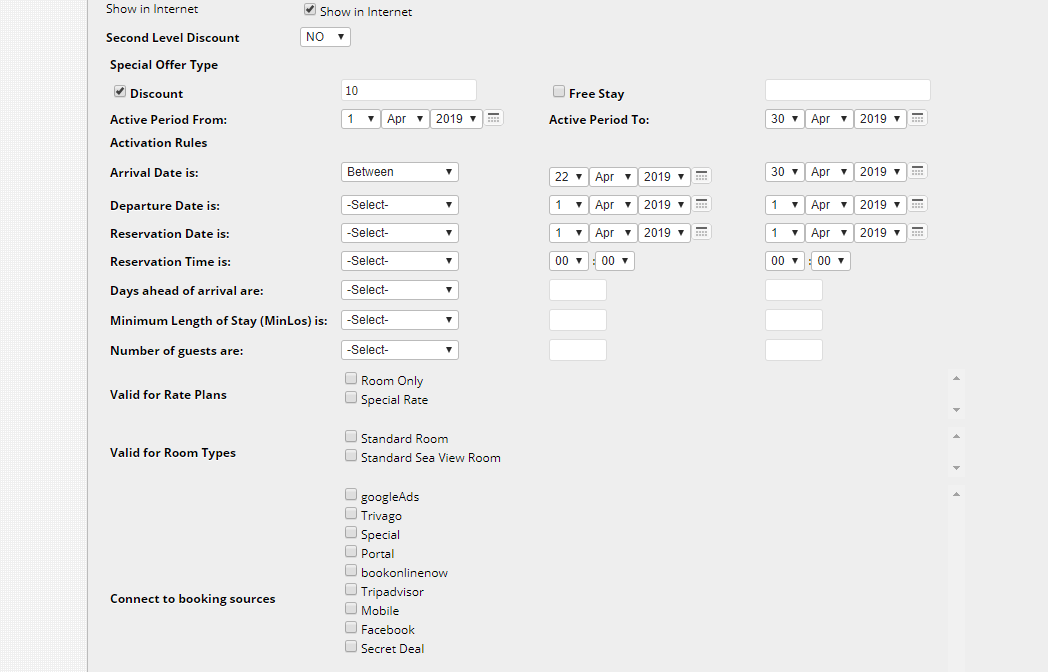The image size is (1048, 672).
Task: Click Rate Plans list scroll-down arrow
Action: click(956, 409)
